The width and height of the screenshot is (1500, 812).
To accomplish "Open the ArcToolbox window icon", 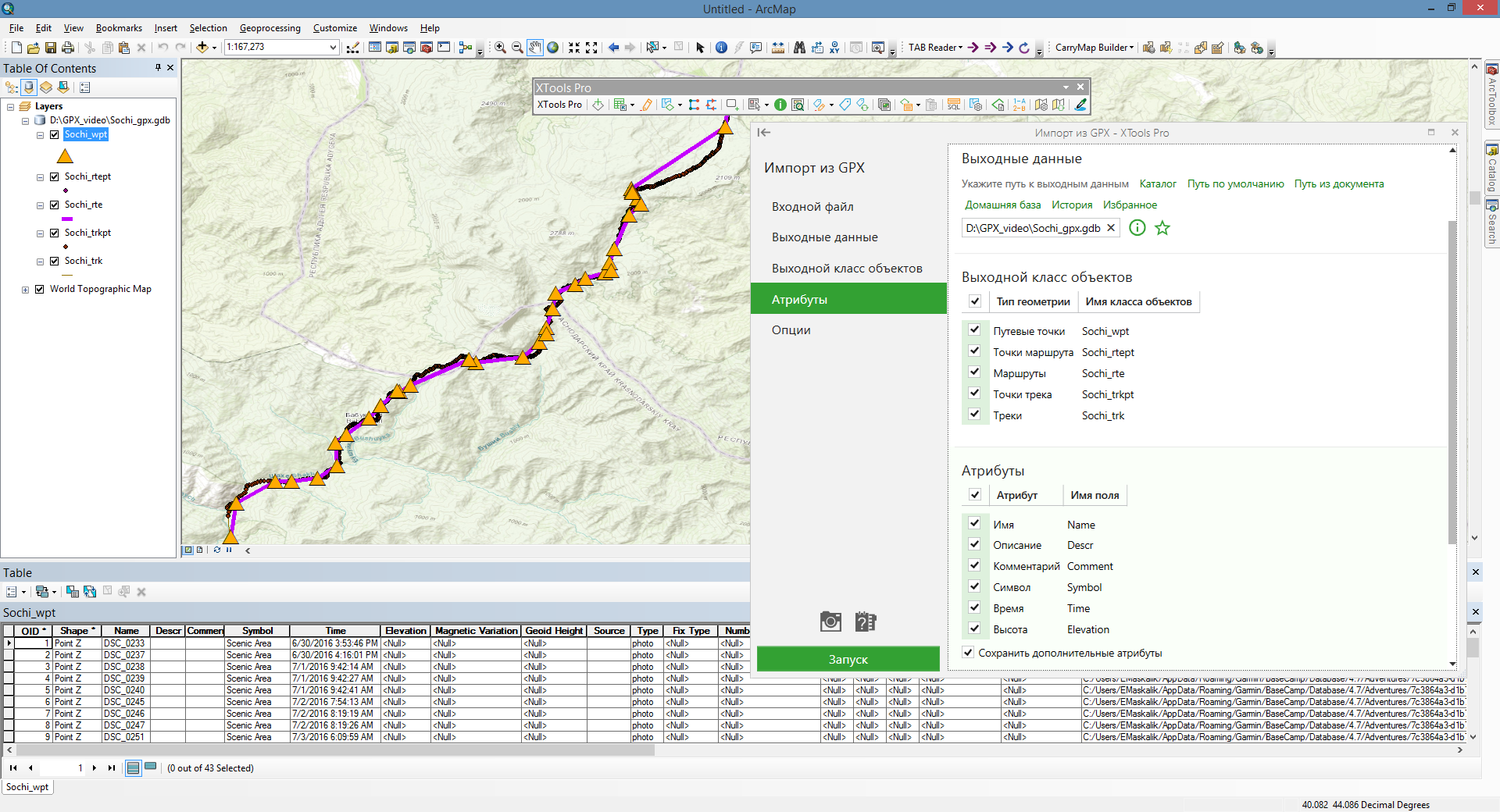I will click(427, 48).
